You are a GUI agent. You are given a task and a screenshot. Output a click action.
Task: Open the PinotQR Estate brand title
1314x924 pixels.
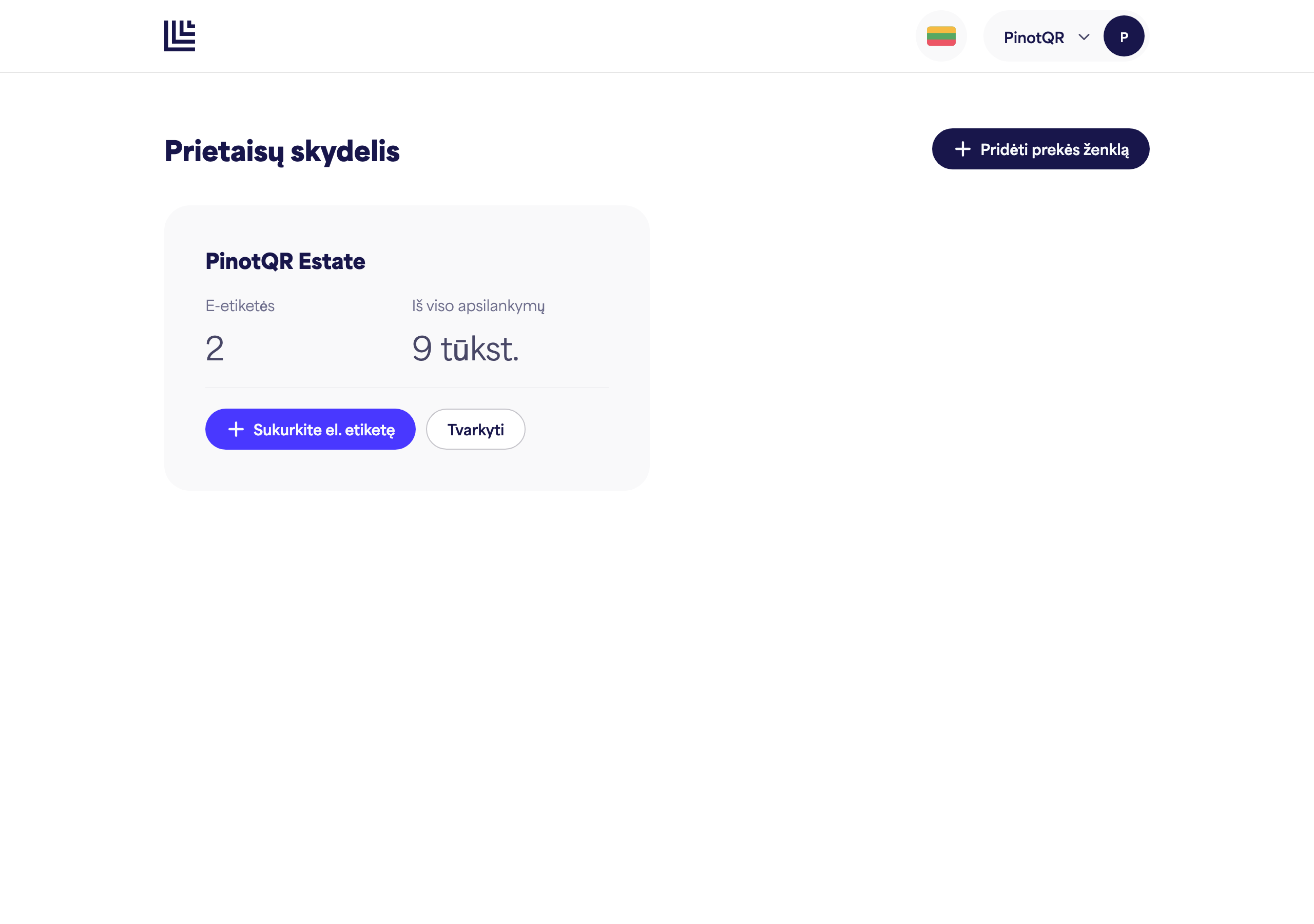point(285,261)
